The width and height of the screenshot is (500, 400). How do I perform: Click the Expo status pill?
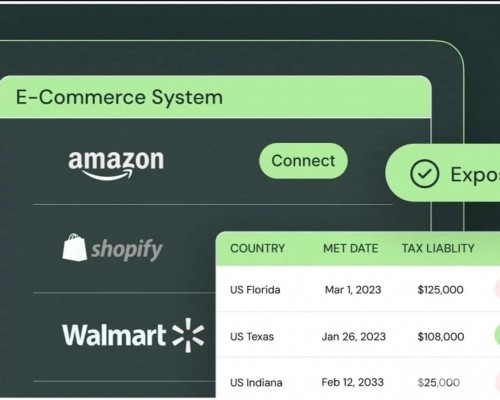443,173
